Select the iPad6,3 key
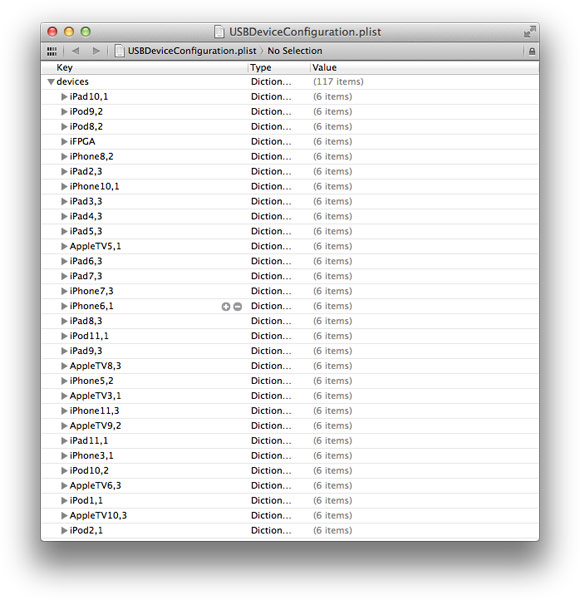 [x=86, y=261]
